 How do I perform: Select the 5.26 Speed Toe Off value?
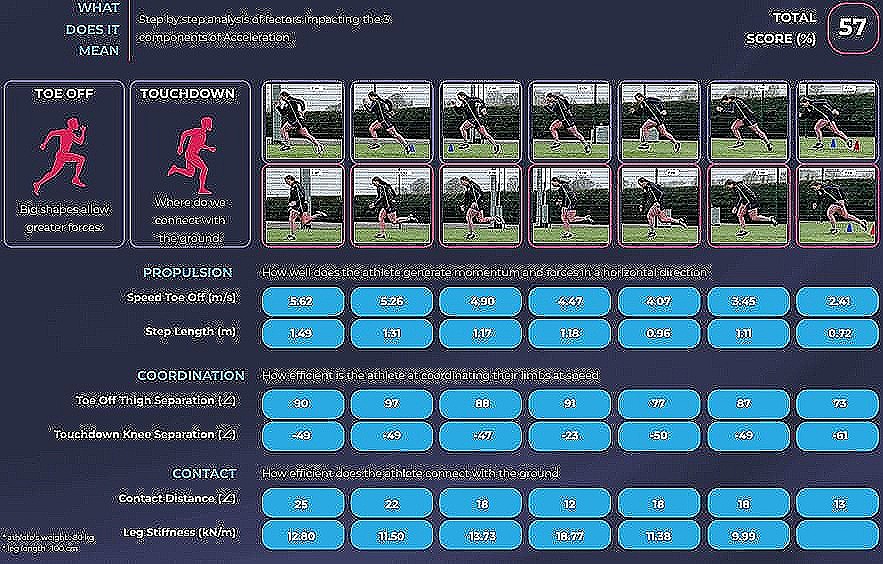pyautogui.click(x=392, y=301)
